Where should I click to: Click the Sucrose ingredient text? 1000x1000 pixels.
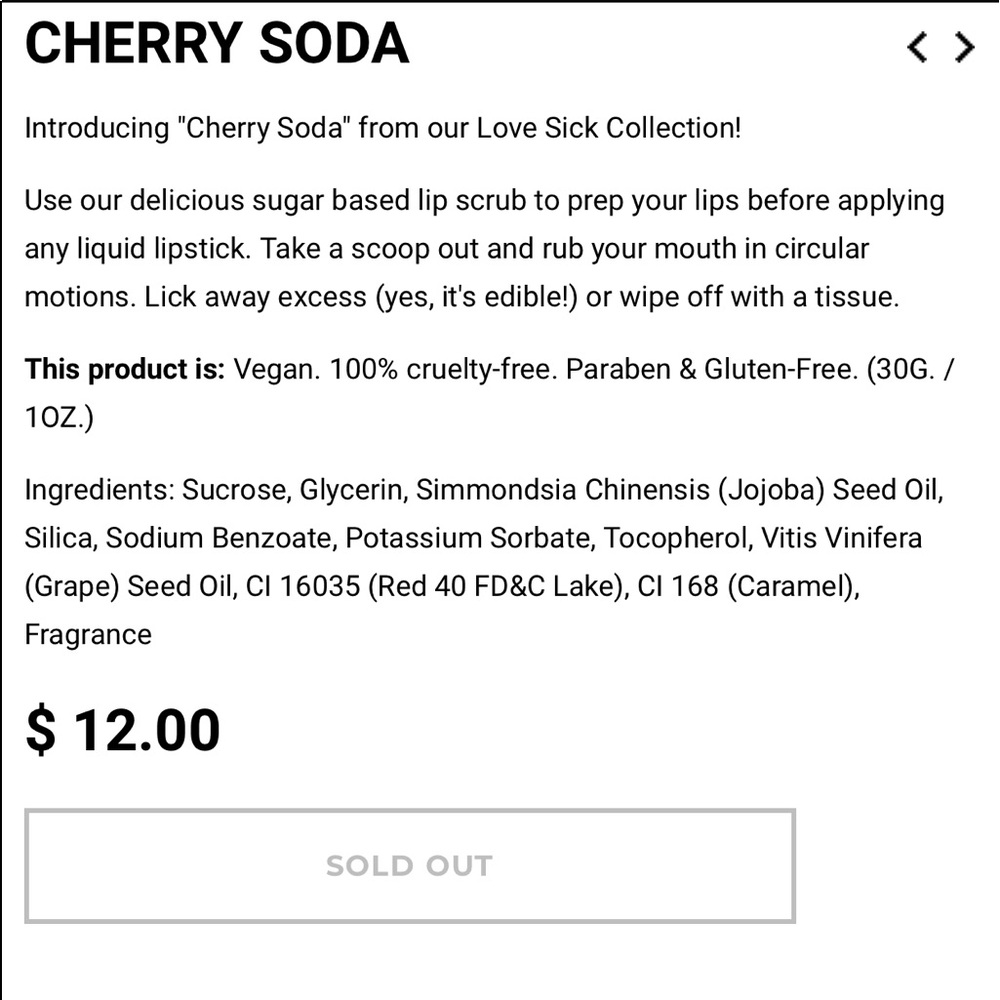pos(232,490)
